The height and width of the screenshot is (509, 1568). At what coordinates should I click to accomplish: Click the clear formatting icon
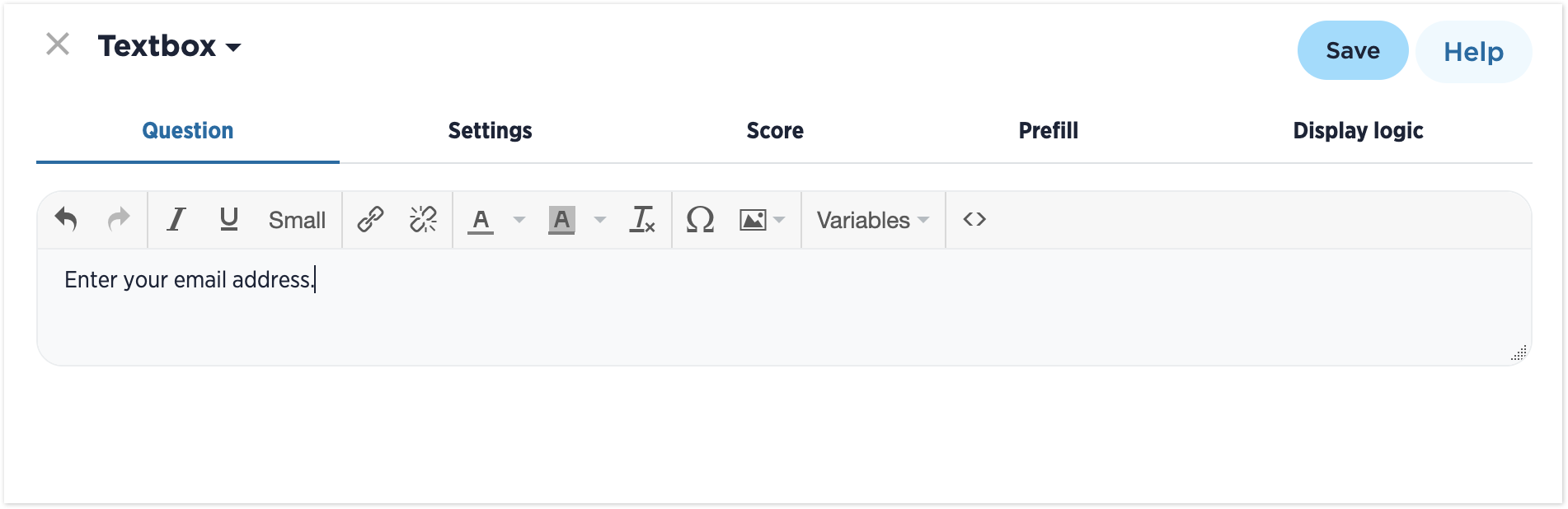(642, 219)
